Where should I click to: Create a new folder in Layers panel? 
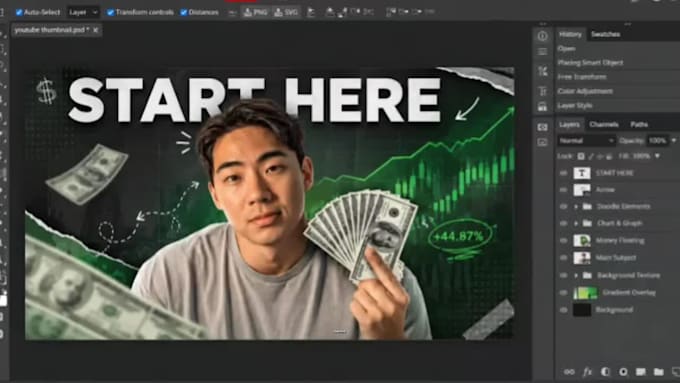click(659, 372)
